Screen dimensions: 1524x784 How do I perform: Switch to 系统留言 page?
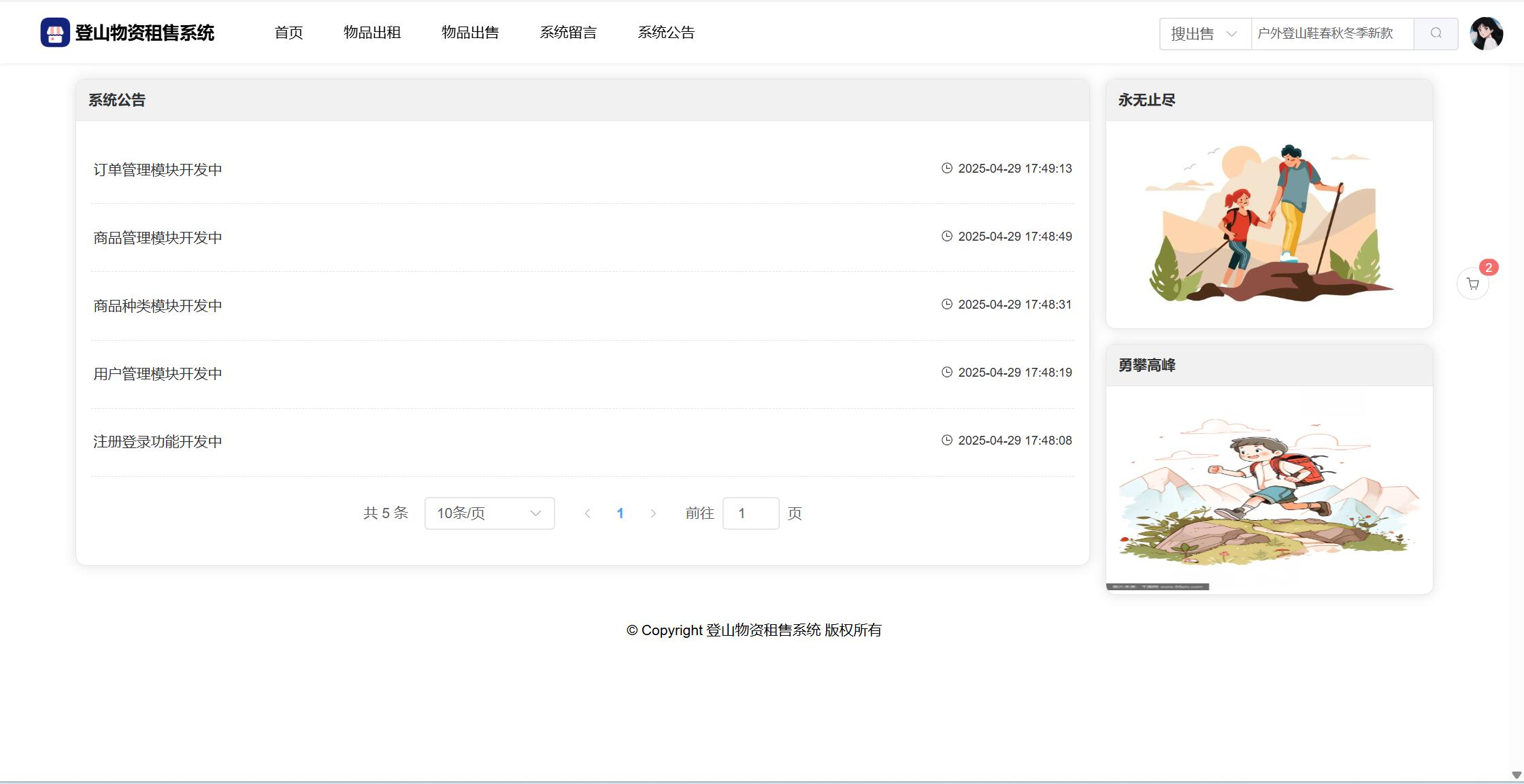tap(568, 33)
